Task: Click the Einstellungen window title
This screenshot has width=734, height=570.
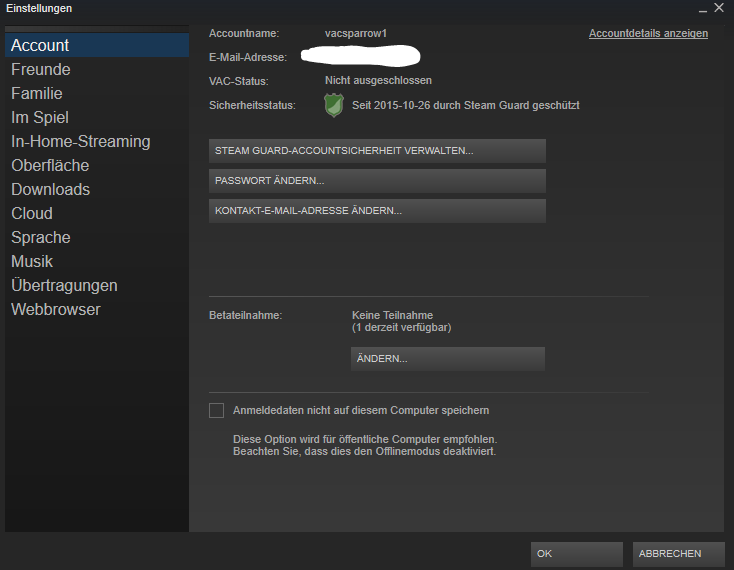Action: [39, 8]
